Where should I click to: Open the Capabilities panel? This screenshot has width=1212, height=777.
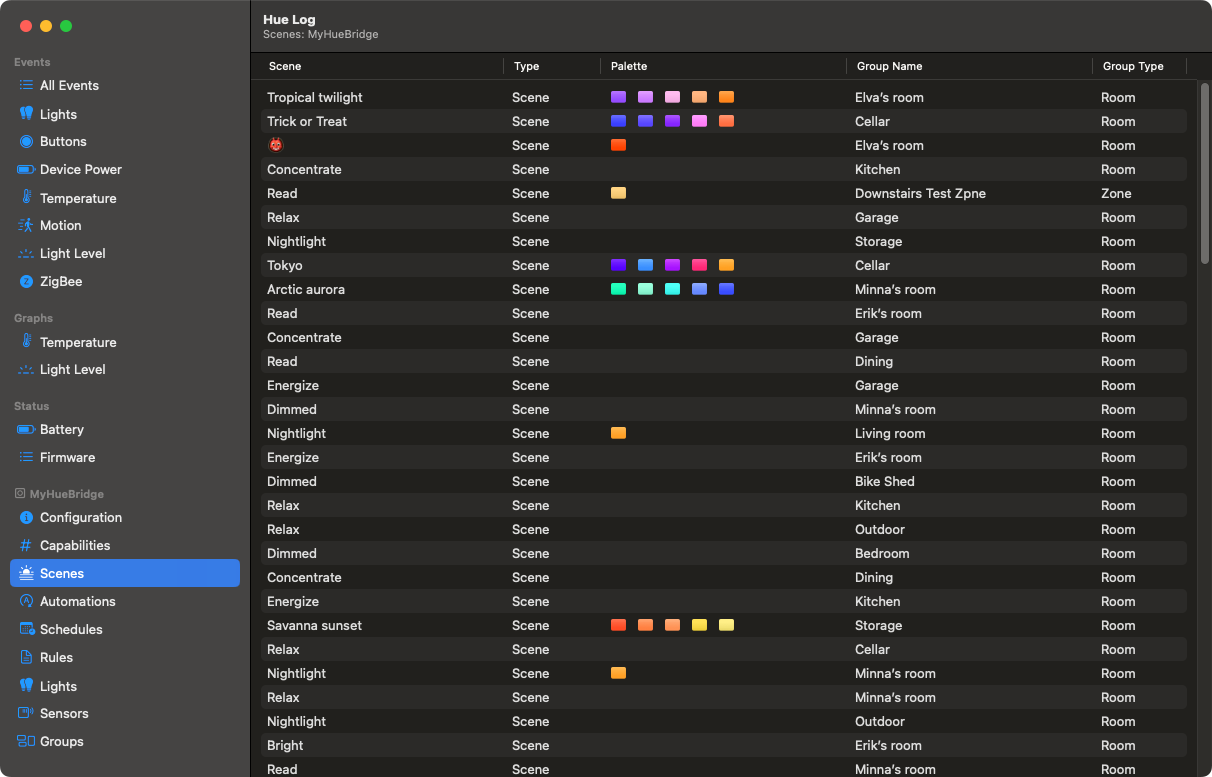point(72,546)
